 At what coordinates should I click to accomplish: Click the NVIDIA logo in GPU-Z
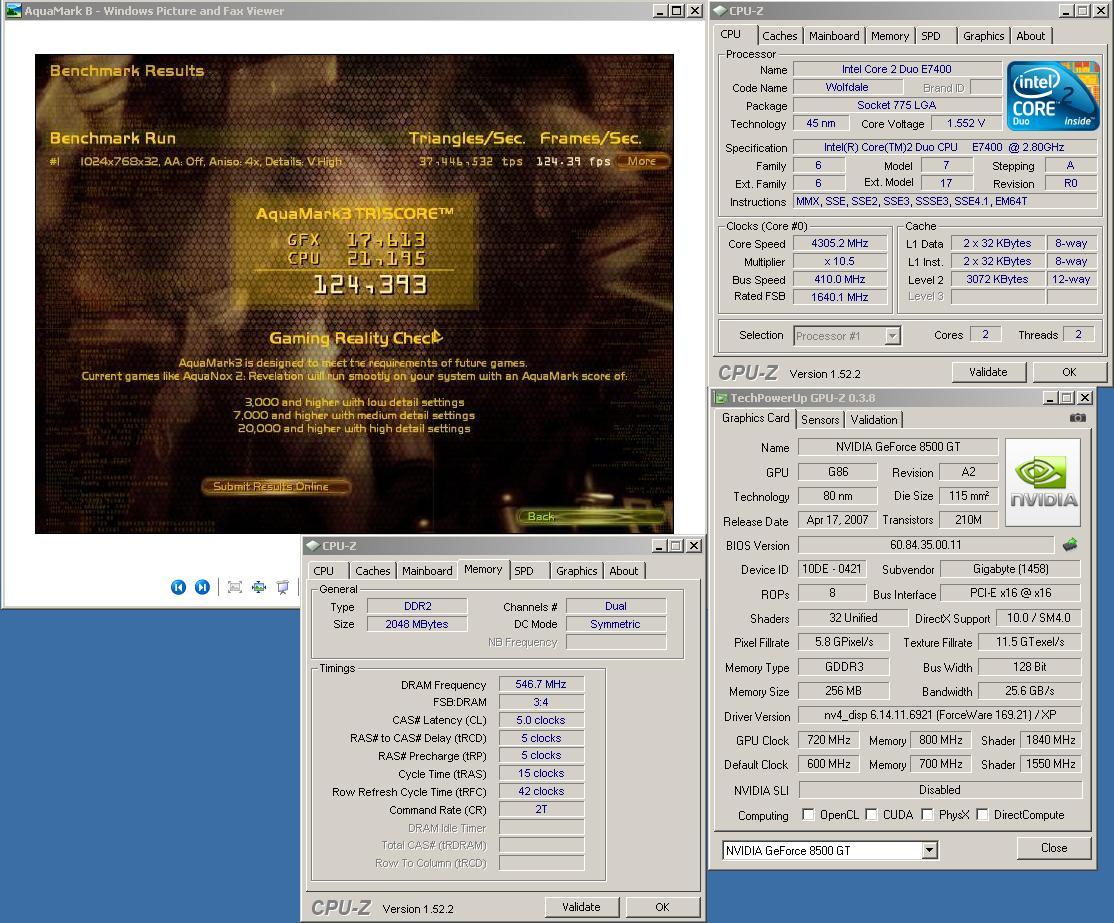(x=1043, y=482)
